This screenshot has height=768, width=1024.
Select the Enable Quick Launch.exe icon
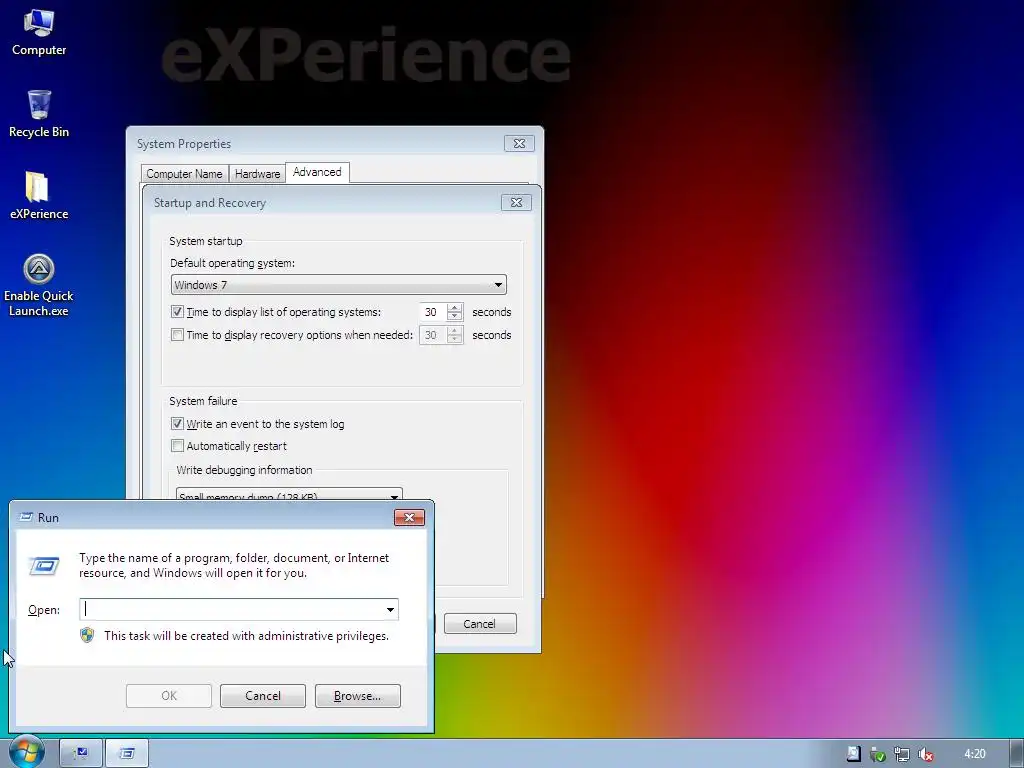point(39,285)
